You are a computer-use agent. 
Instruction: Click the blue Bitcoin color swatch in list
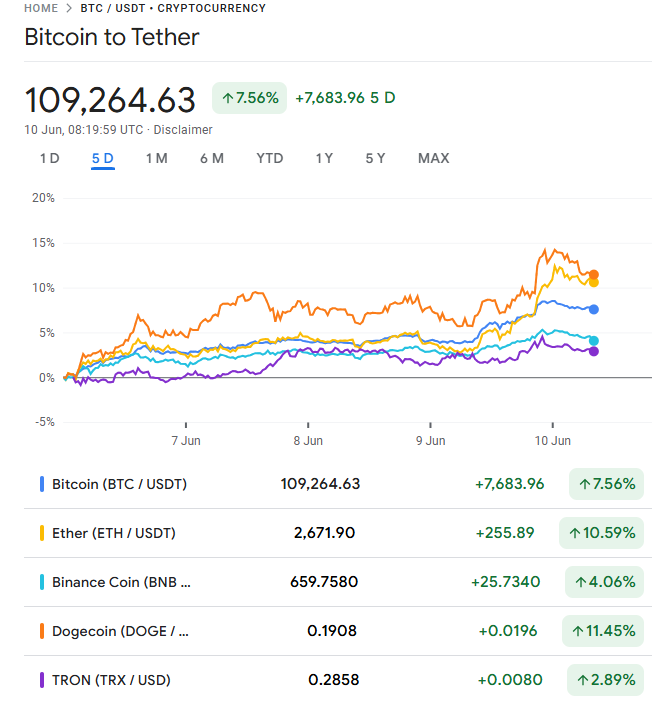(x=42, y=484)
